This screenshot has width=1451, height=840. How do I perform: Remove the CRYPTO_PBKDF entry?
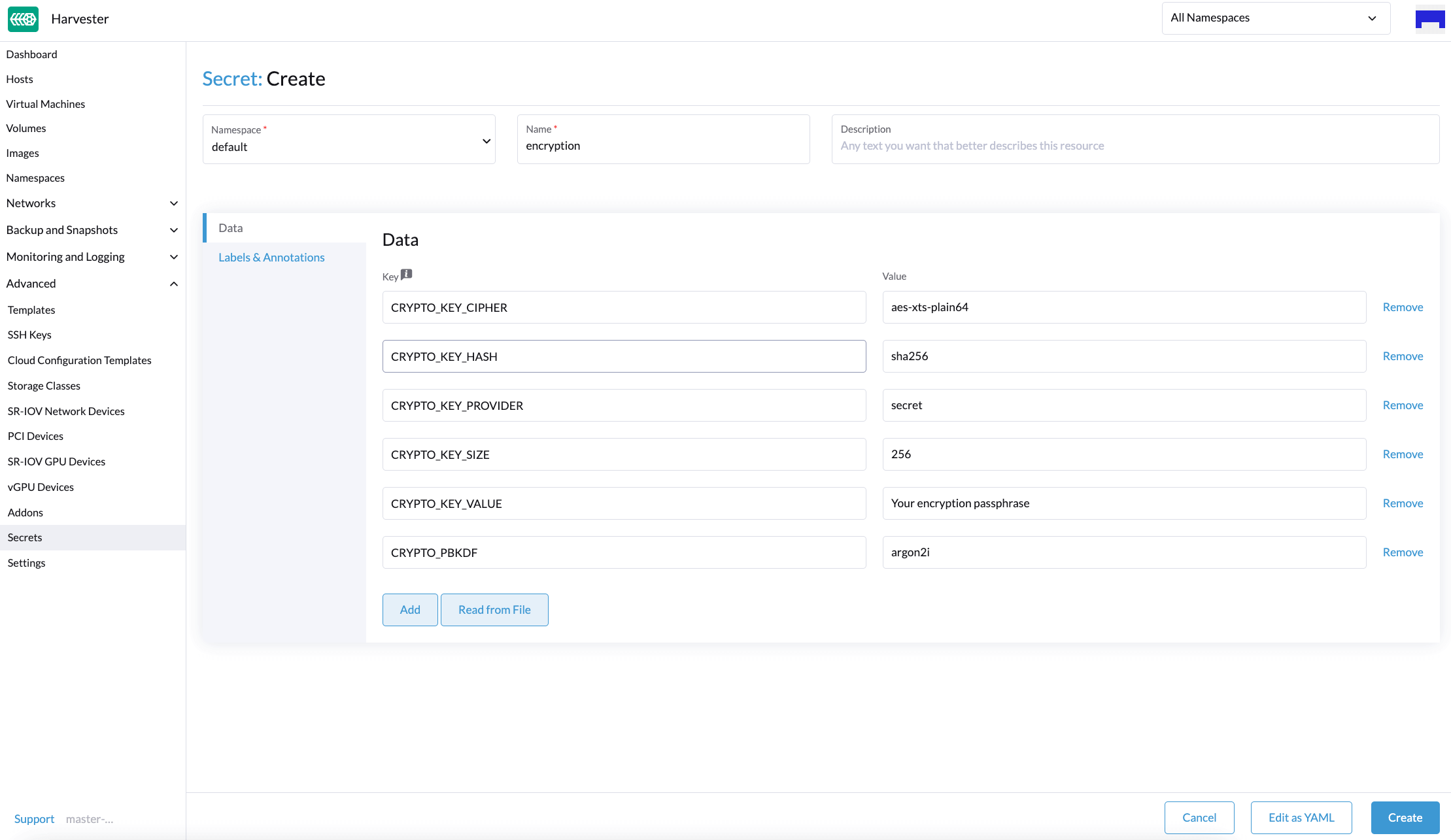[1403, 552]
